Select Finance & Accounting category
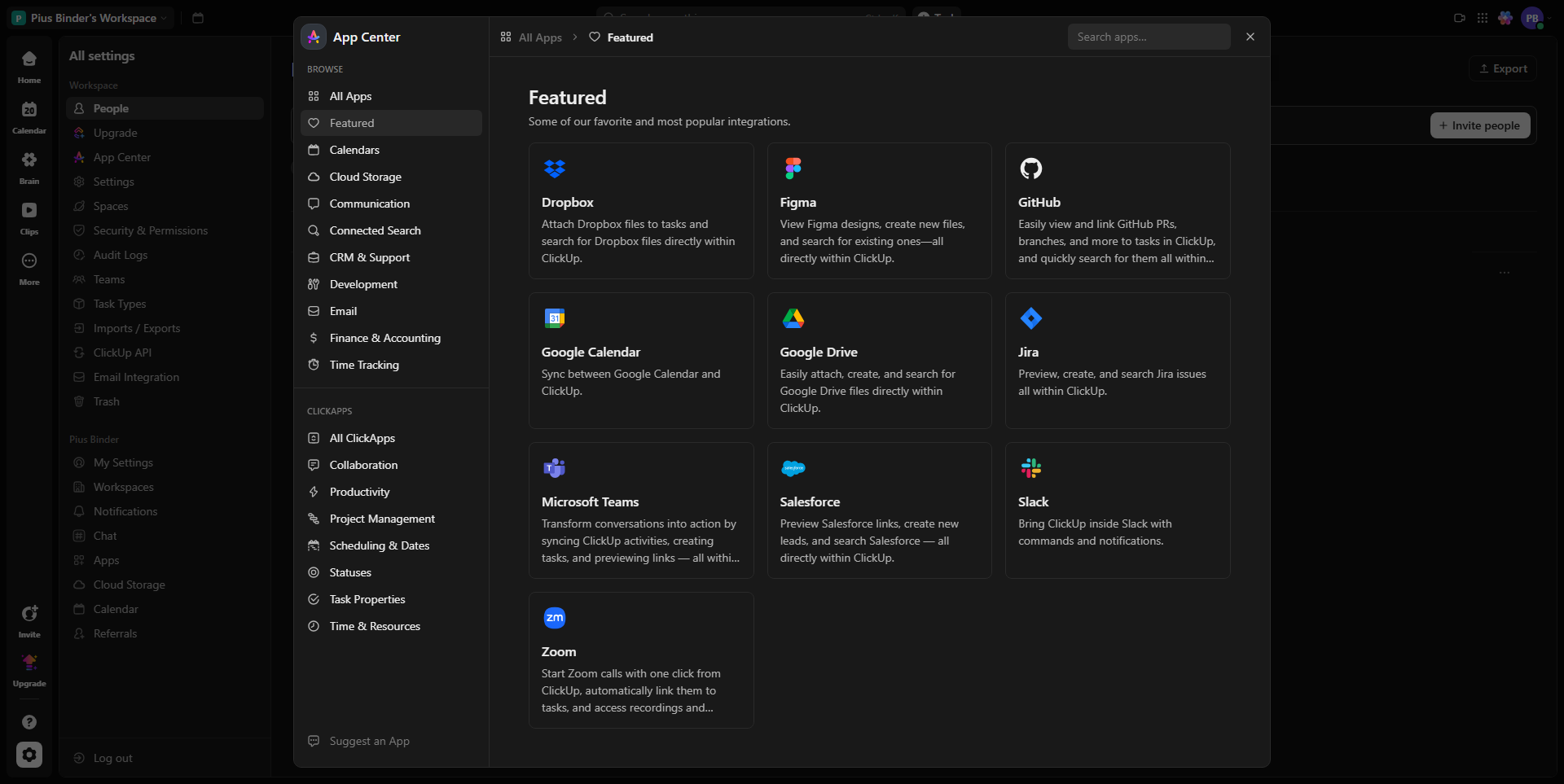The image size is (1564, 784). 391,338
